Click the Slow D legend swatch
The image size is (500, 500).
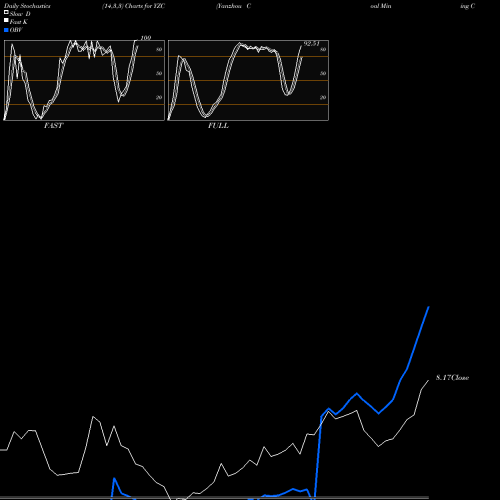click(6, 13)
